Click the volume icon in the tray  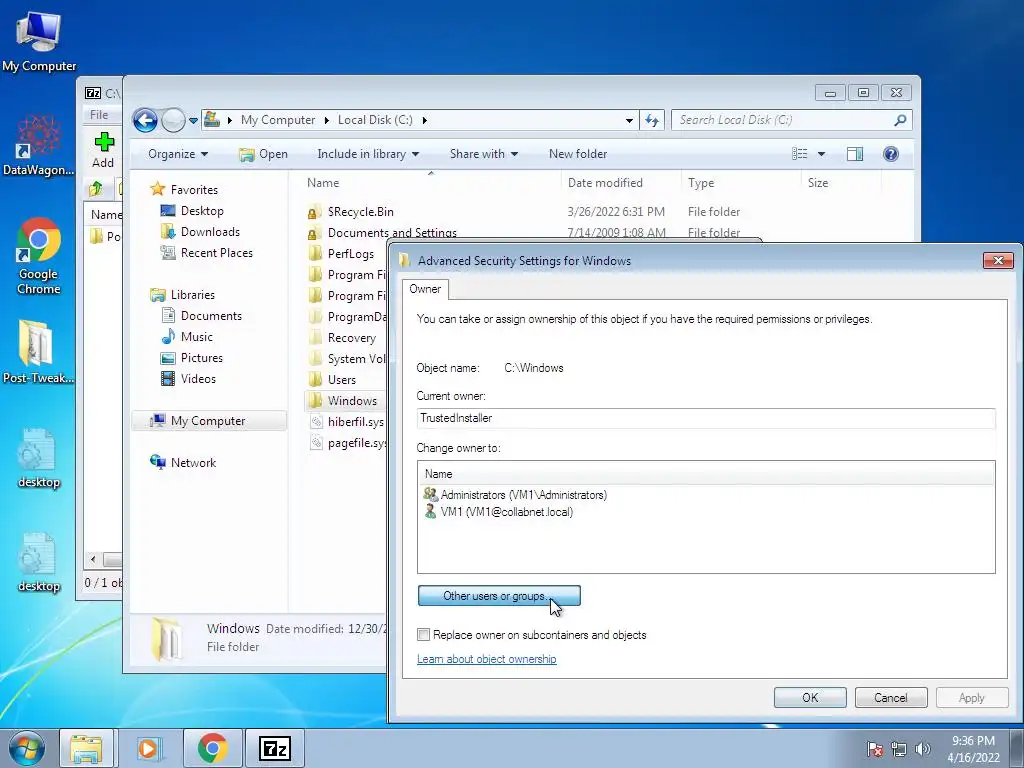[923, 749]
